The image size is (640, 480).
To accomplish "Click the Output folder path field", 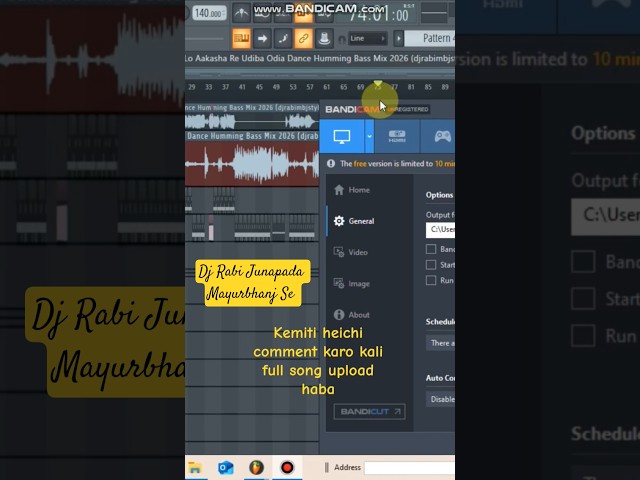I will tap(440, 230).
